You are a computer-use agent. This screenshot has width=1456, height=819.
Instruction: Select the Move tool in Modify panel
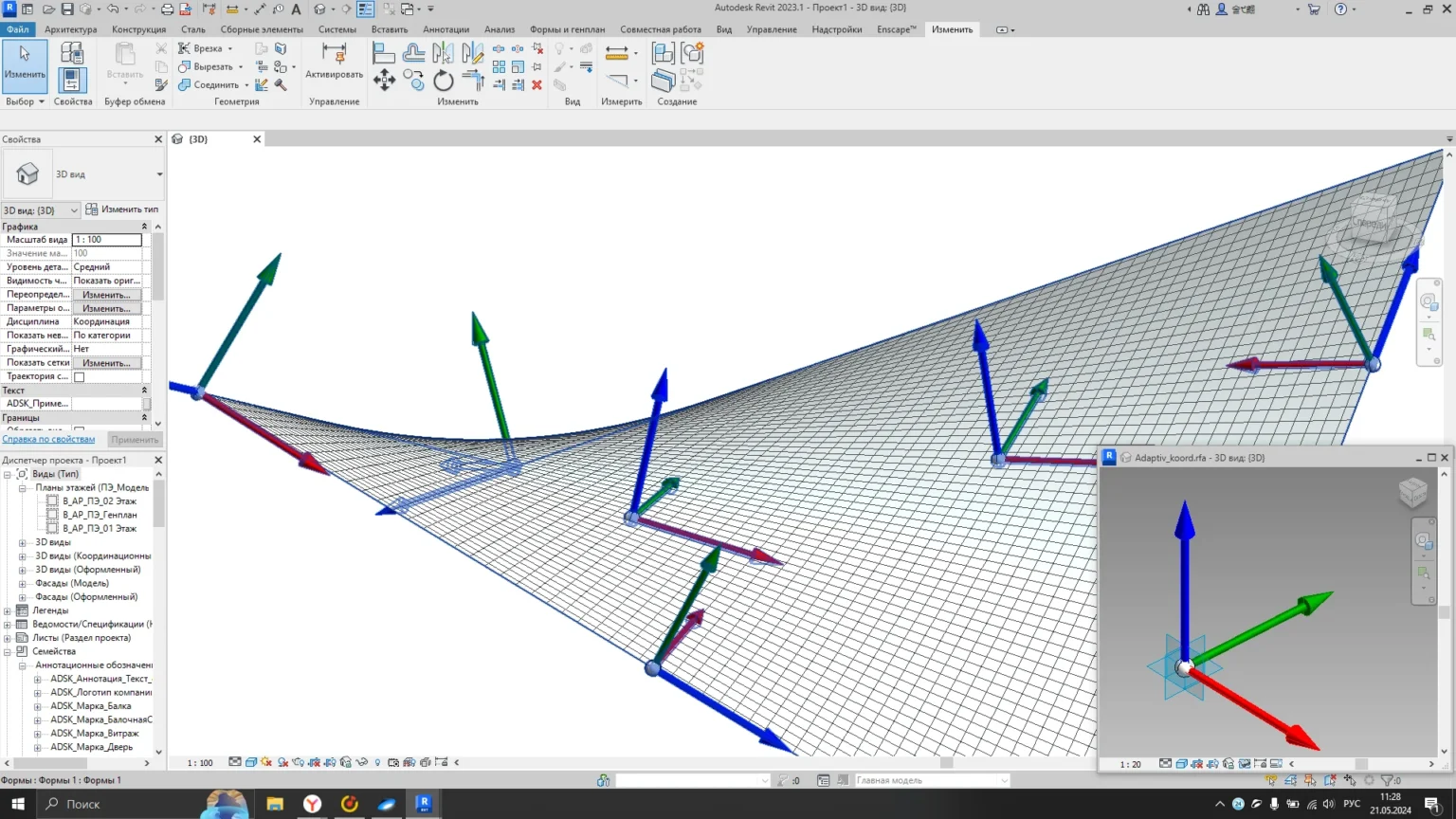pyautogui.click(x=384, y=81)
